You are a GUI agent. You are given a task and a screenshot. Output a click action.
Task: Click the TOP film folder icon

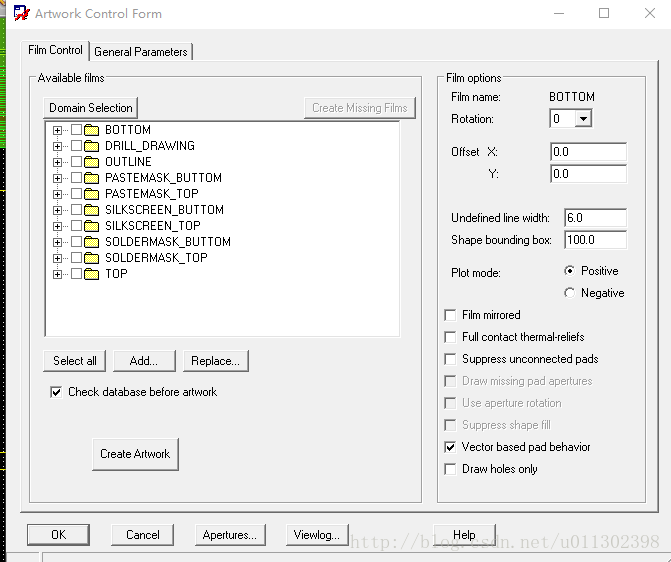(x=93, y=274)
